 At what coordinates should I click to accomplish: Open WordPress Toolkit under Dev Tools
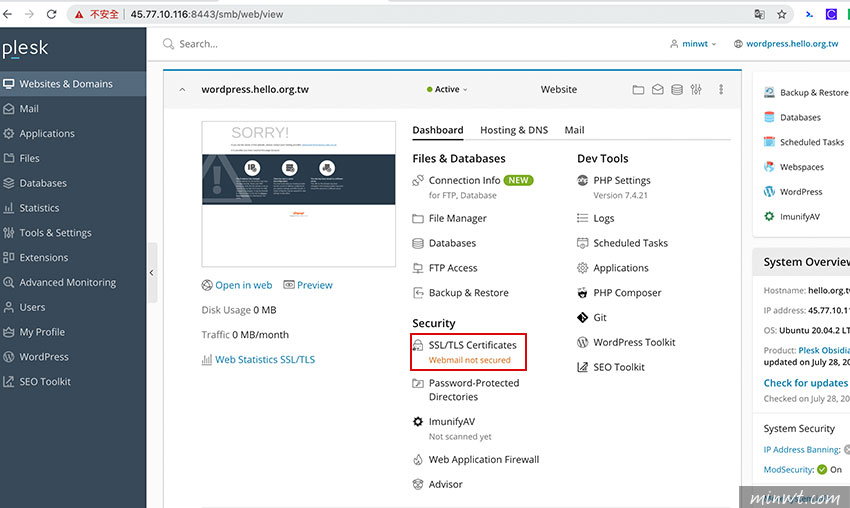[634, 343]
